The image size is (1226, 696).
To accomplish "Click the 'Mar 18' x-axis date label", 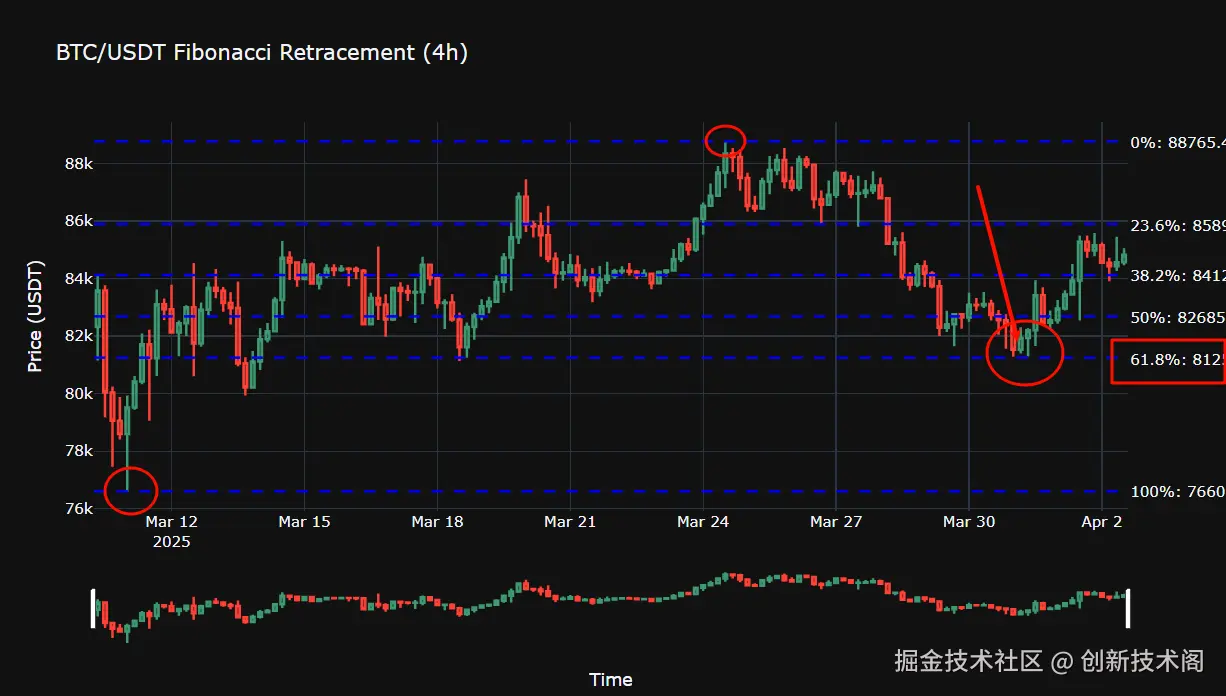I will [x=437, y=522].
